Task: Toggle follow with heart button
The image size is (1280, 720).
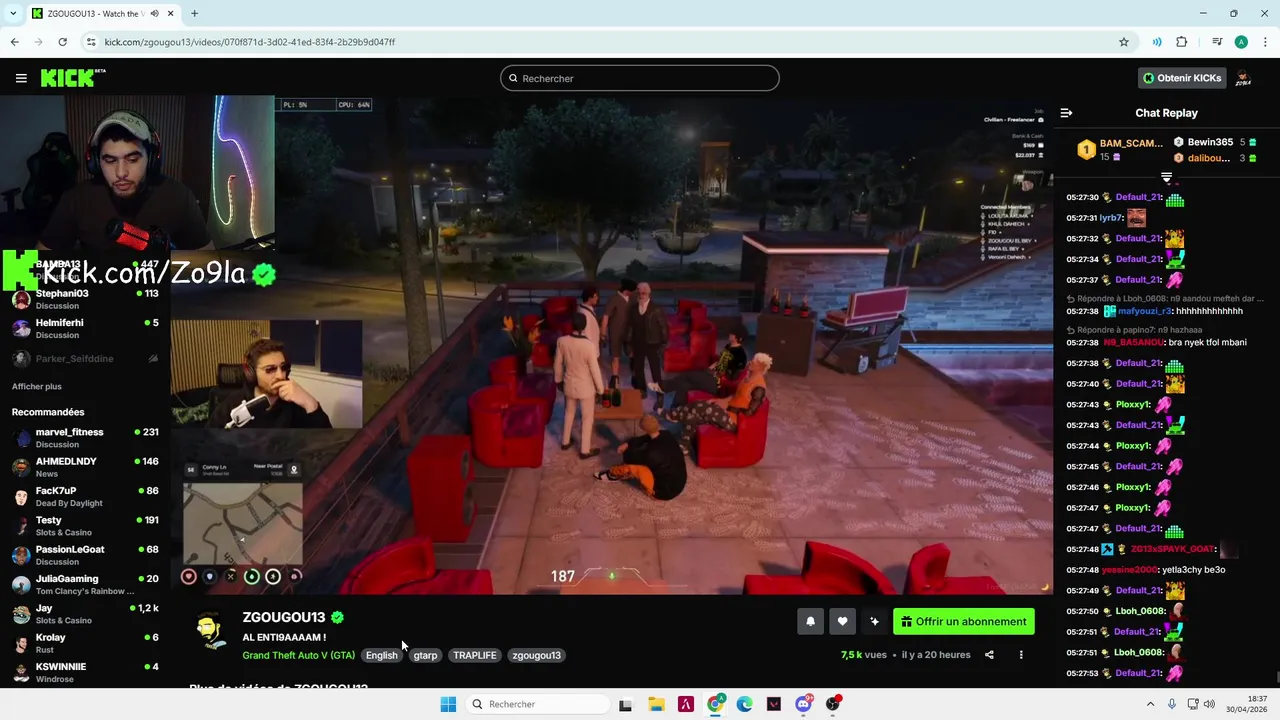Action: tap(842, 622)
